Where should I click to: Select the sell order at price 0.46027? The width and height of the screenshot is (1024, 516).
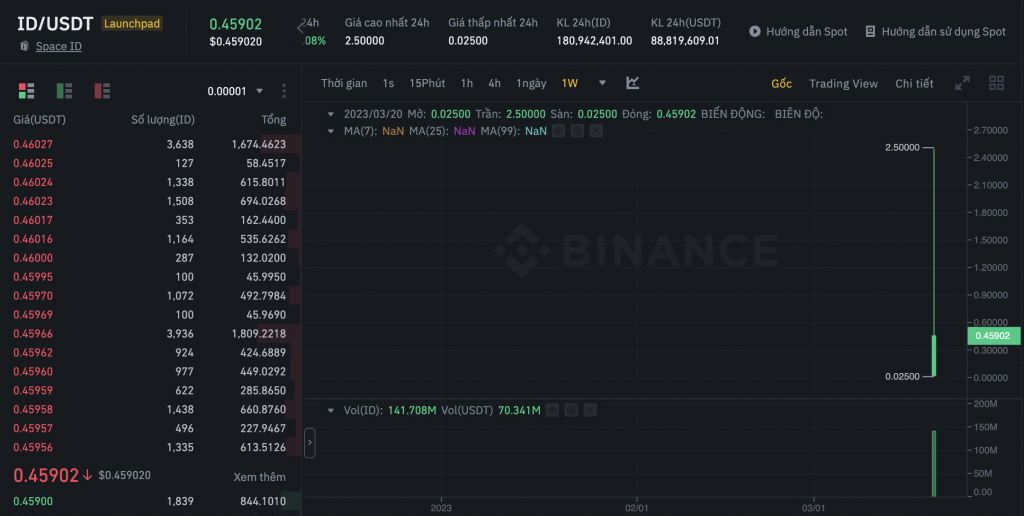(x=150, y=144)
